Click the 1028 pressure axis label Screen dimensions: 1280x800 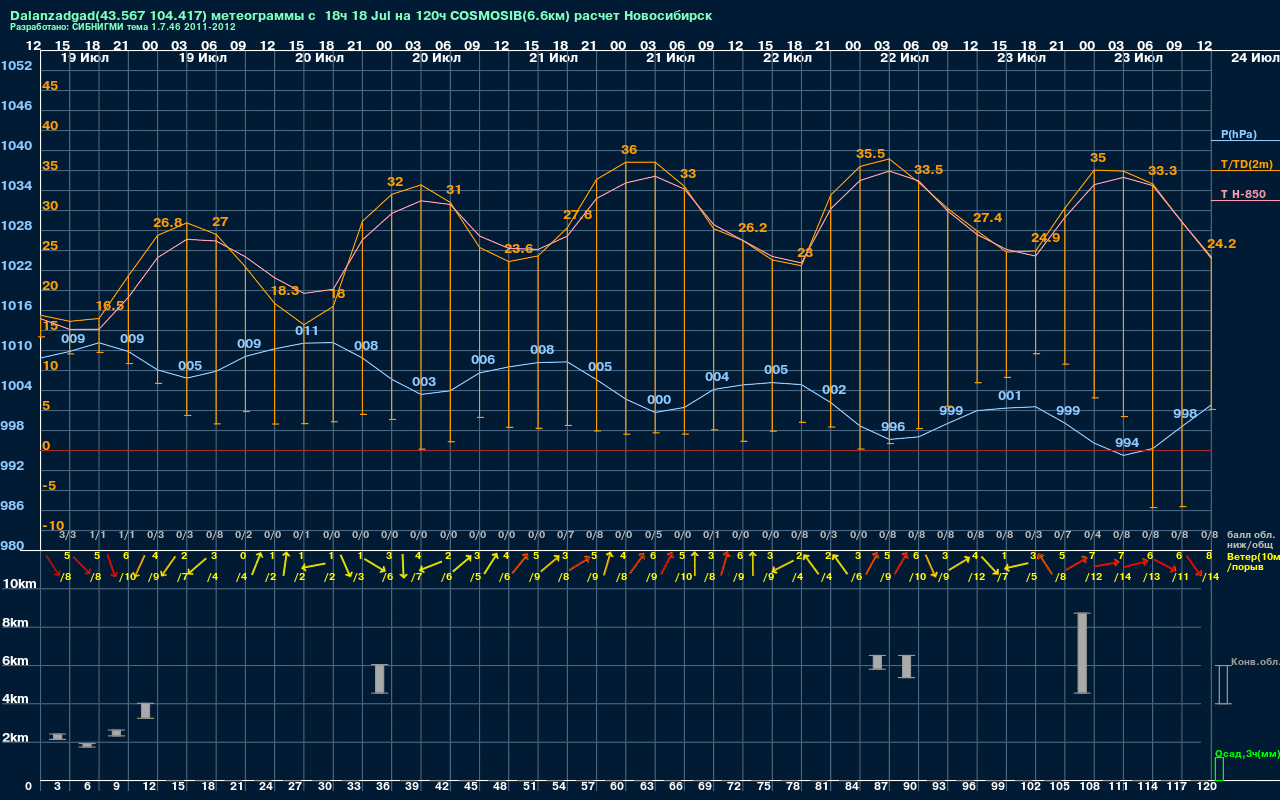coord(17,226)
